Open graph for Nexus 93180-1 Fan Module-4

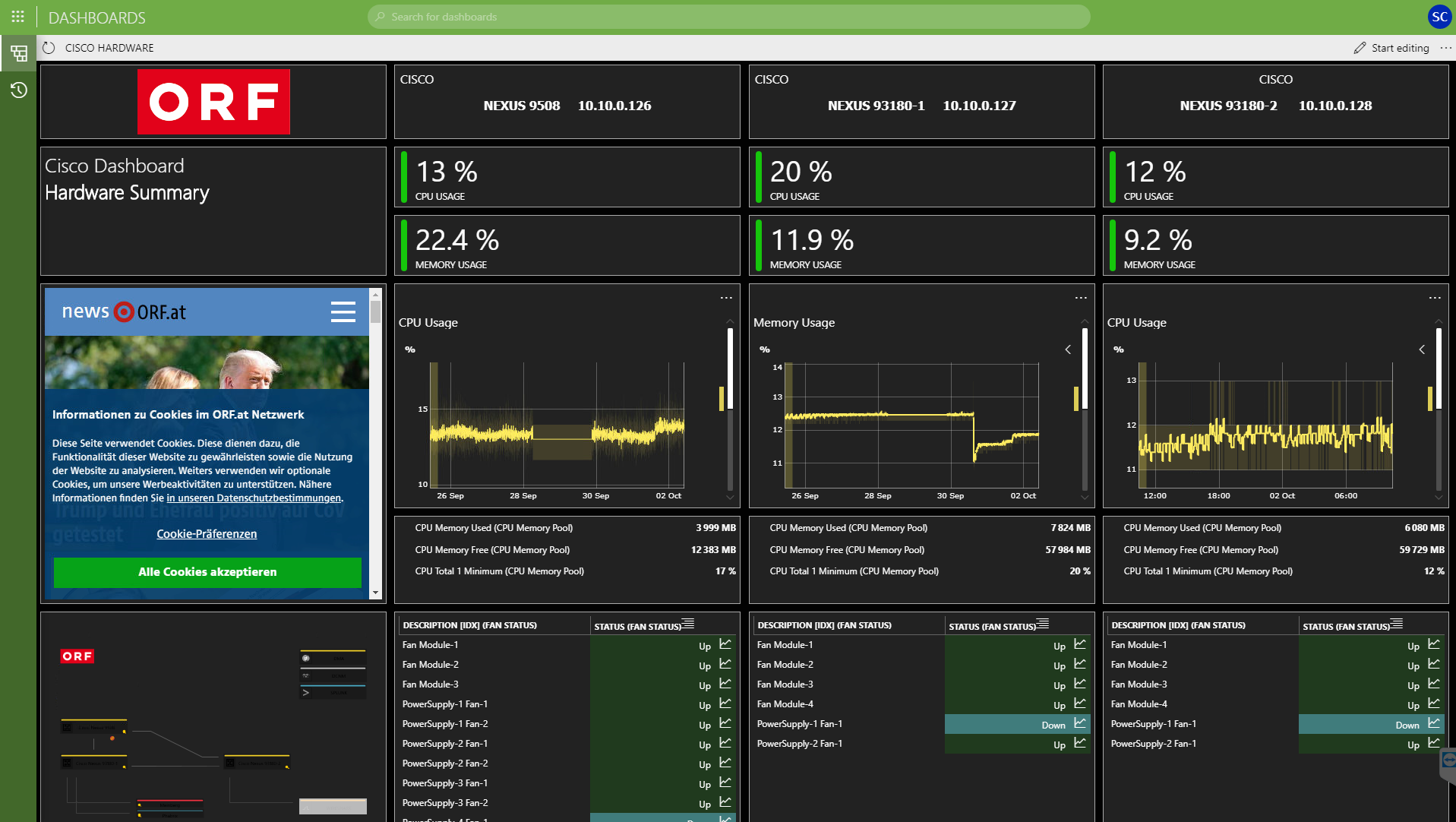pos(1080,703)
